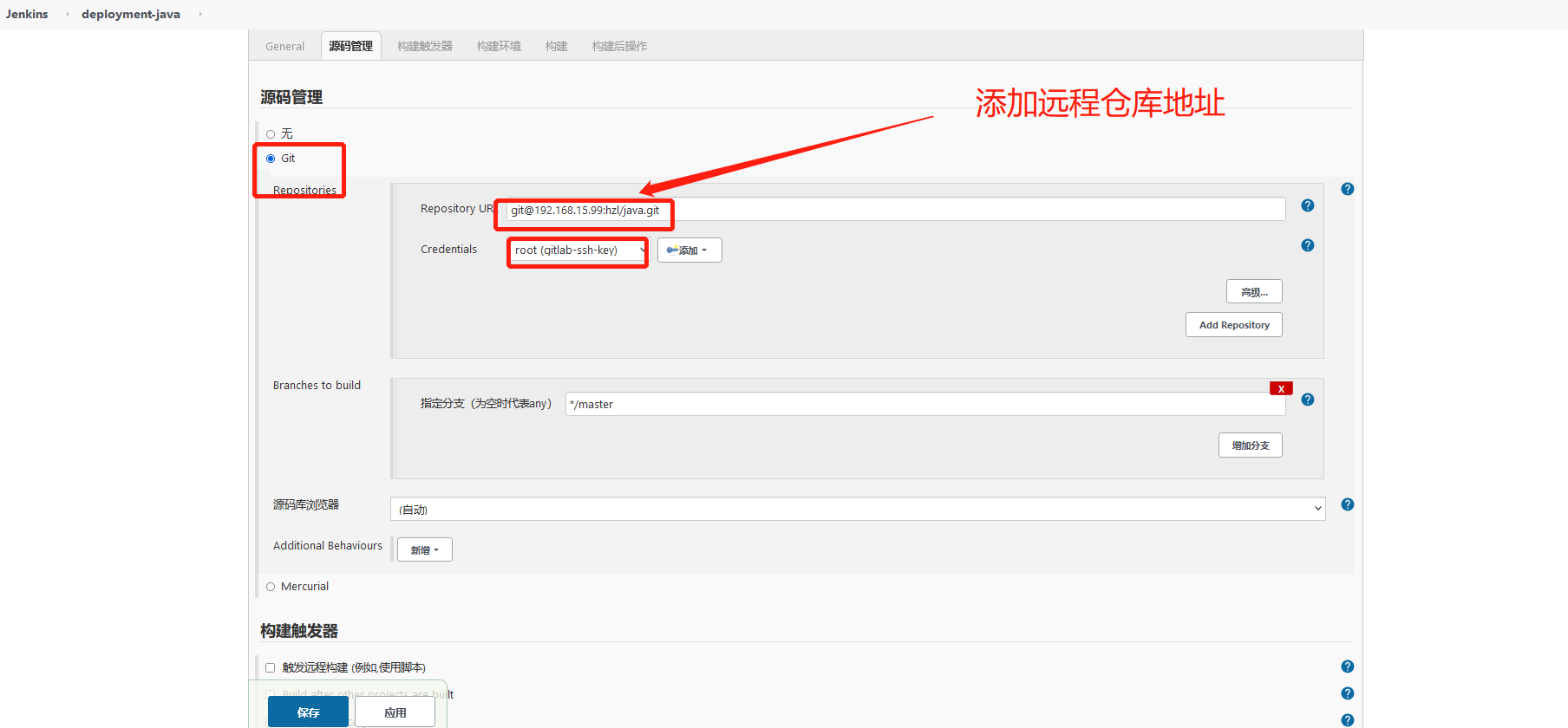1568x728 pixels.
Task: Open help for the Repositories section
Action: (x=1347, y=189)
